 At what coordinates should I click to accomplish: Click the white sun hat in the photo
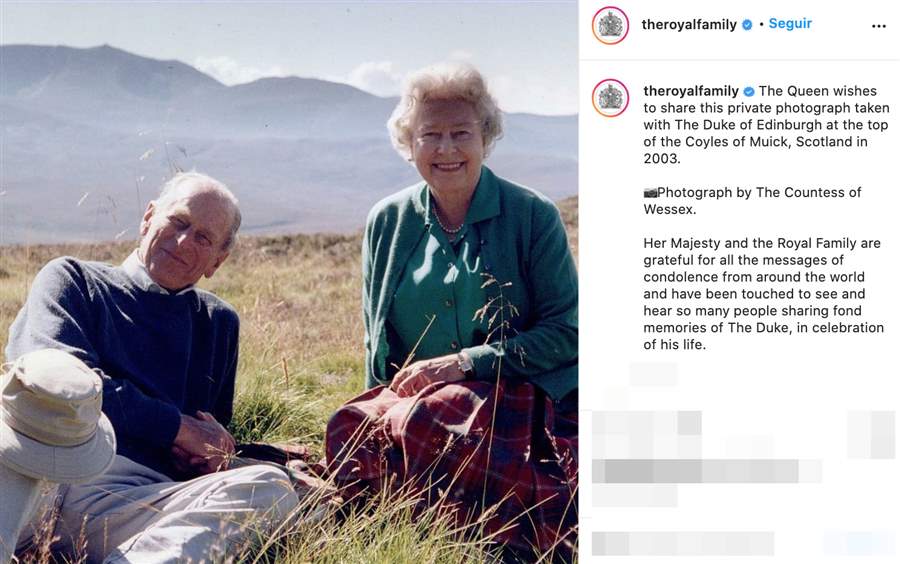(x=54, y=415)
